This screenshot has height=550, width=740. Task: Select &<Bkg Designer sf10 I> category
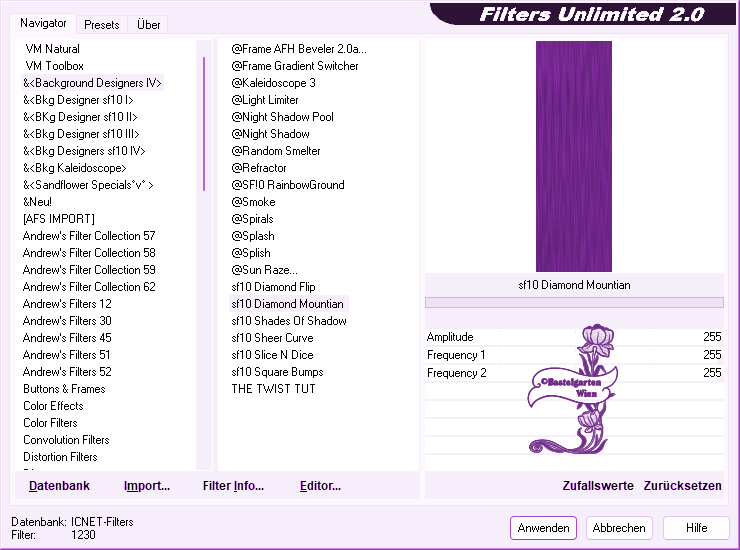pyautogui.click(x=78, y=100)
